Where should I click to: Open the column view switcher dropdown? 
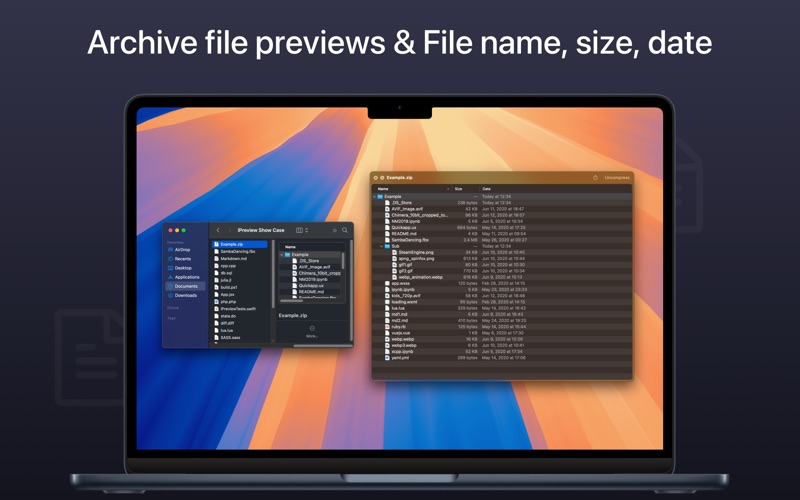(x=302, y=230)
